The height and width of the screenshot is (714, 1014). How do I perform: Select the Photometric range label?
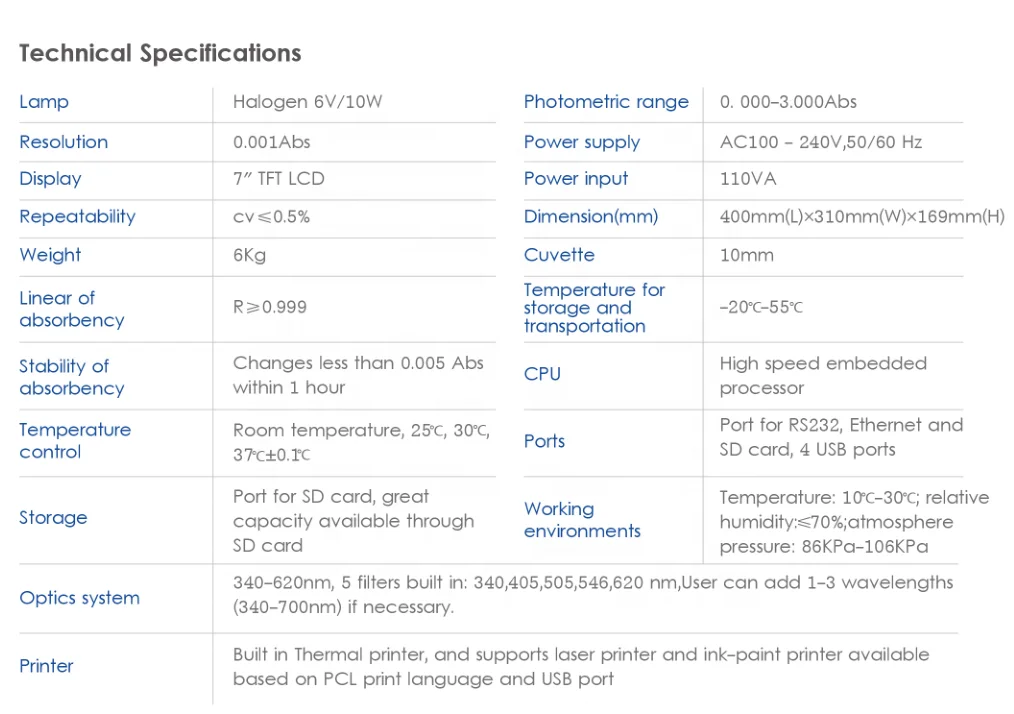(x=606, y=102)
